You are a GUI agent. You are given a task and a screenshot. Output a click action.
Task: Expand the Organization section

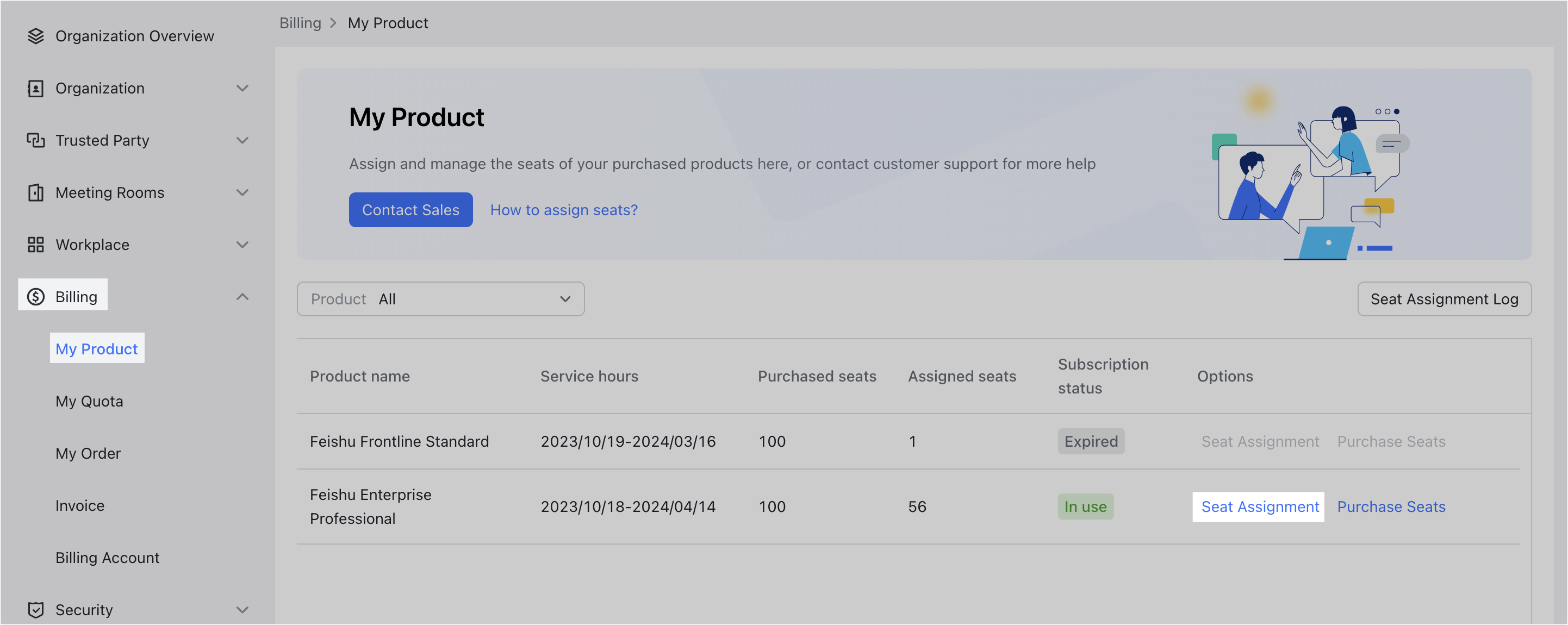click(x=242, y=88)
